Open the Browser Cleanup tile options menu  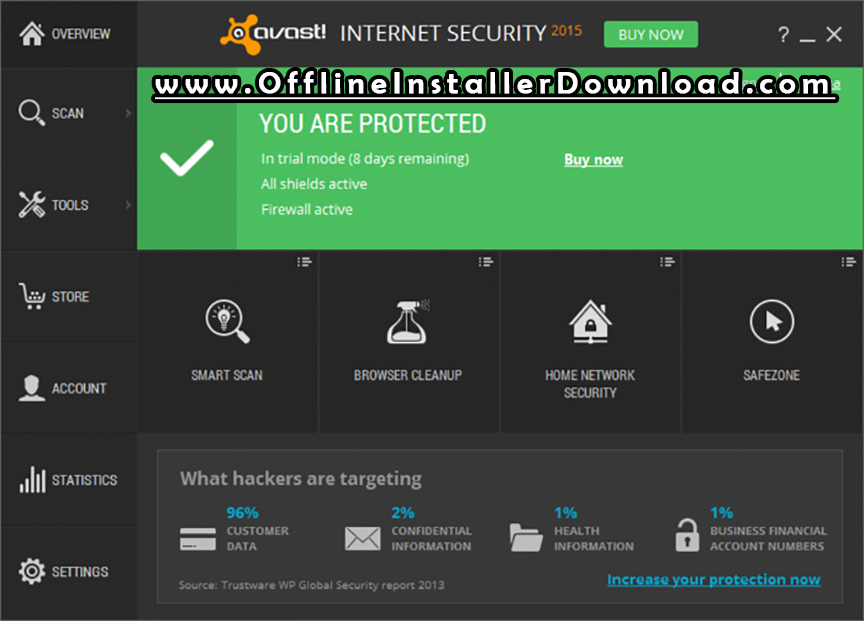click(485, 262)
